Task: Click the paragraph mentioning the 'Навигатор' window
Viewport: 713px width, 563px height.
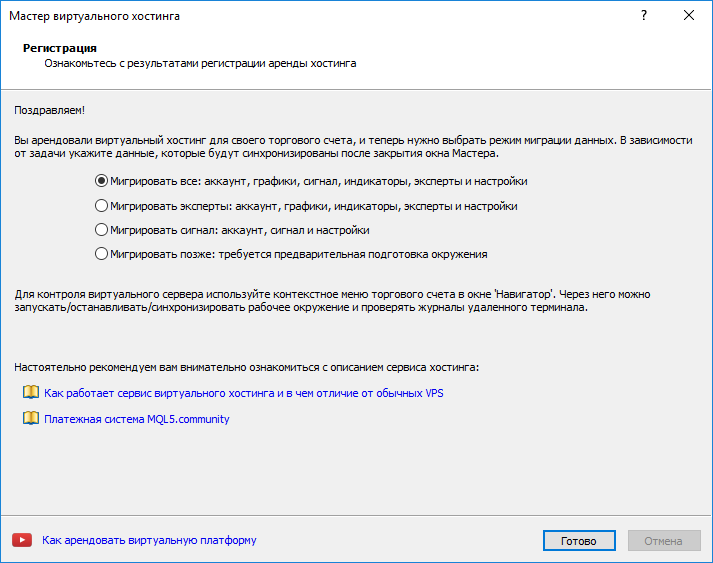Action: click(x=332, y=300)
